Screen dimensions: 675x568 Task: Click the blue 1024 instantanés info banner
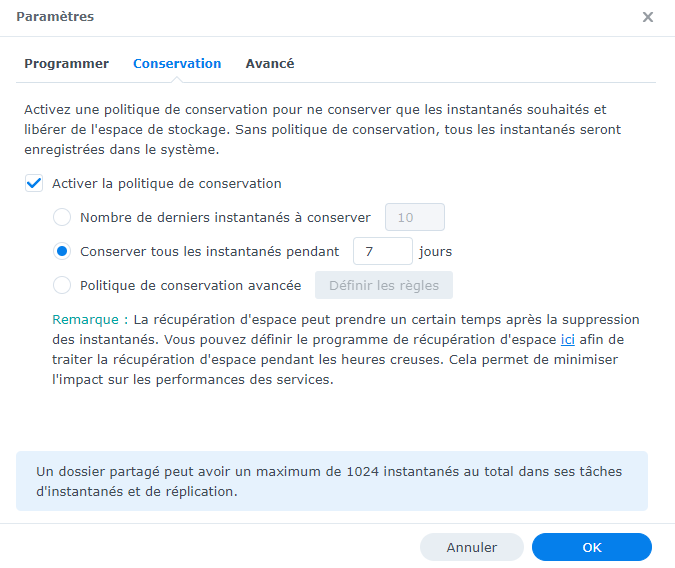point(332,481)
